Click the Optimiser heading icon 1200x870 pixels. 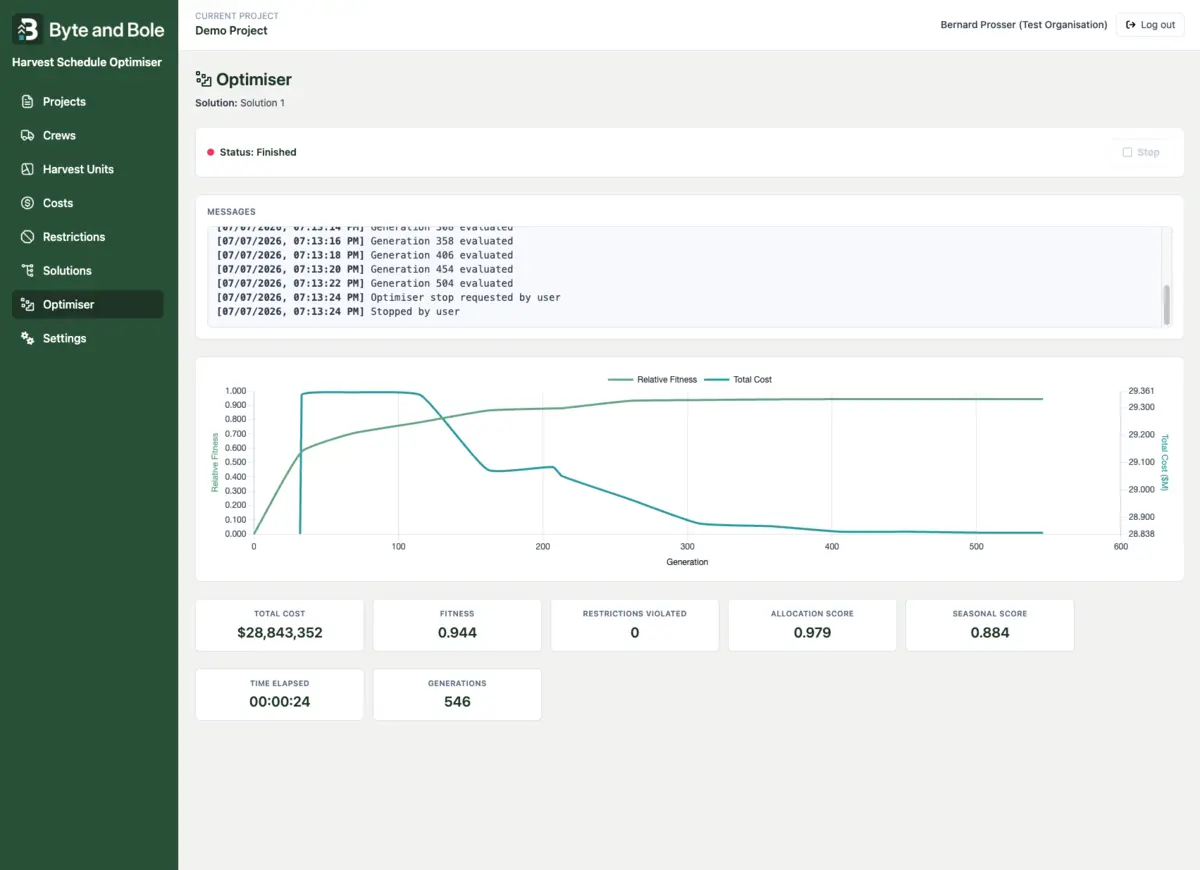point(203,80)
